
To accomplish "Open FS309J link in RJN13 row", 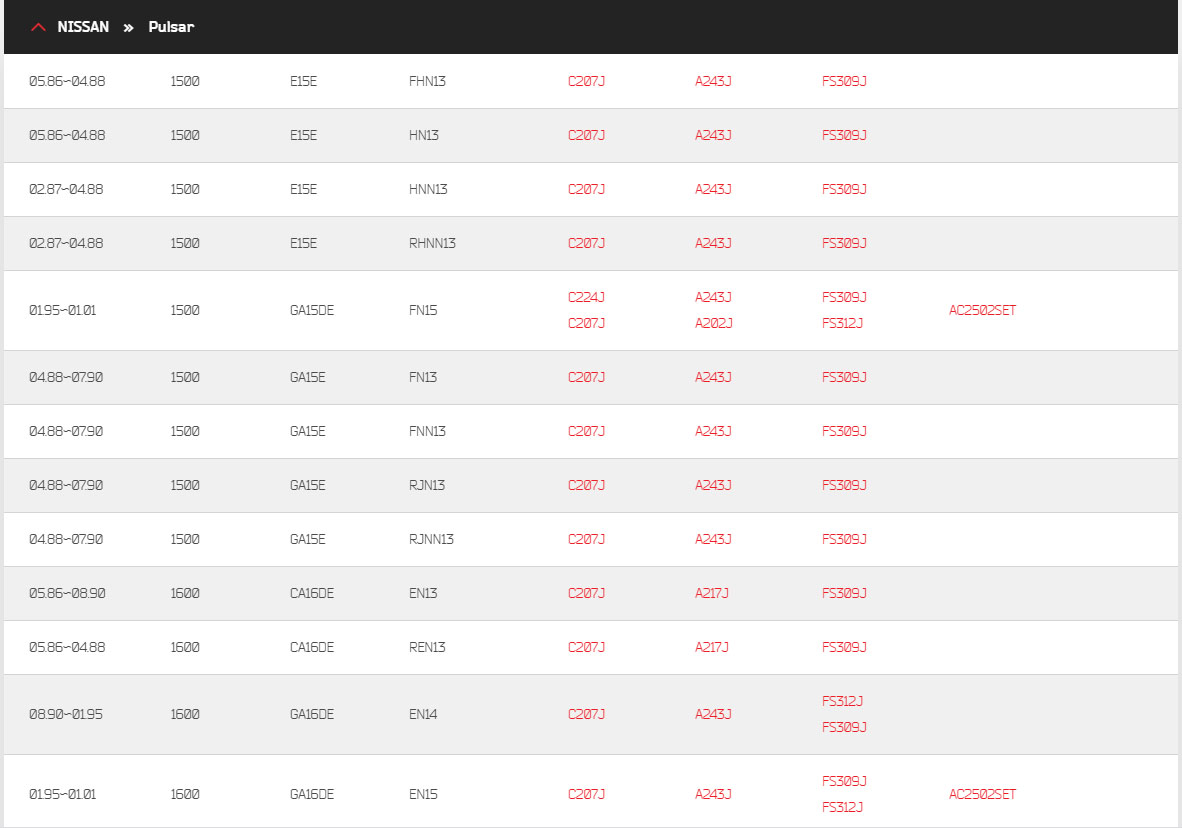I will coord(844,485).
